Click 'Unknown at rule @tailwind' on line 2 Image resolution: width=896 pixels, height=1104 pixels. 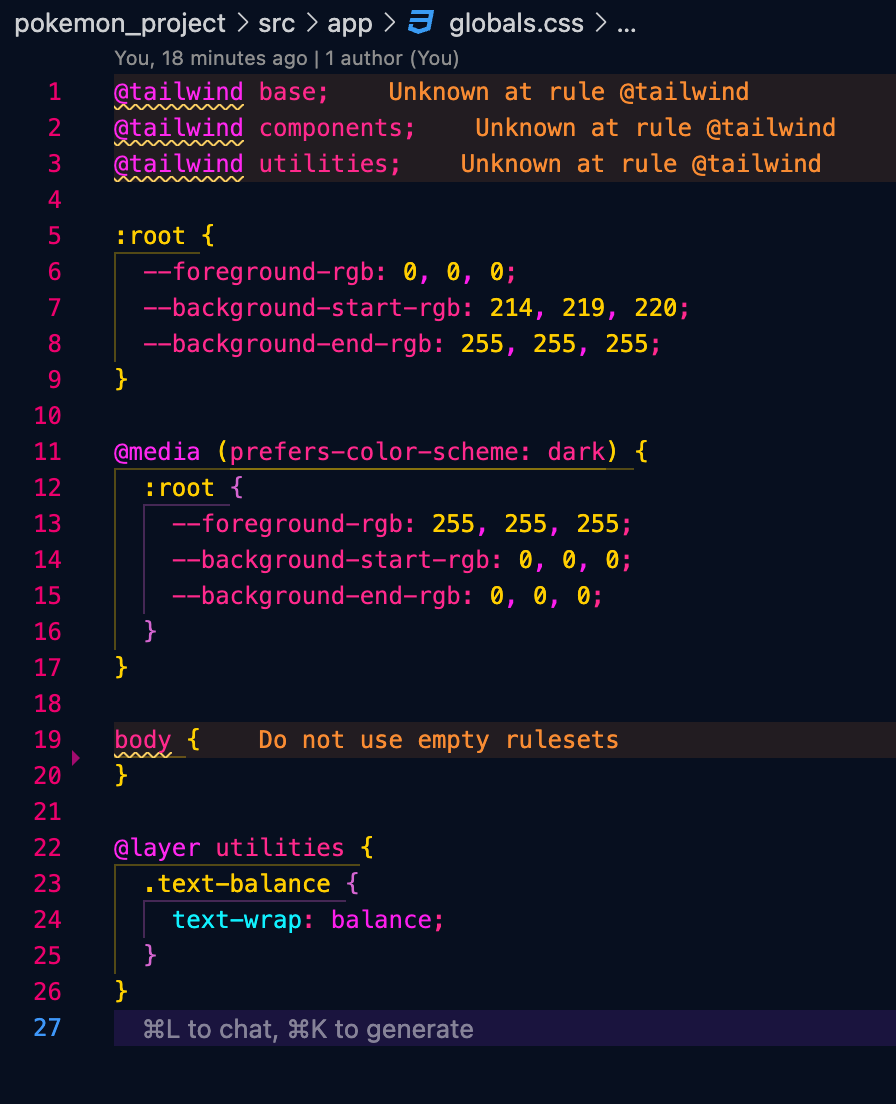(655, 128)
